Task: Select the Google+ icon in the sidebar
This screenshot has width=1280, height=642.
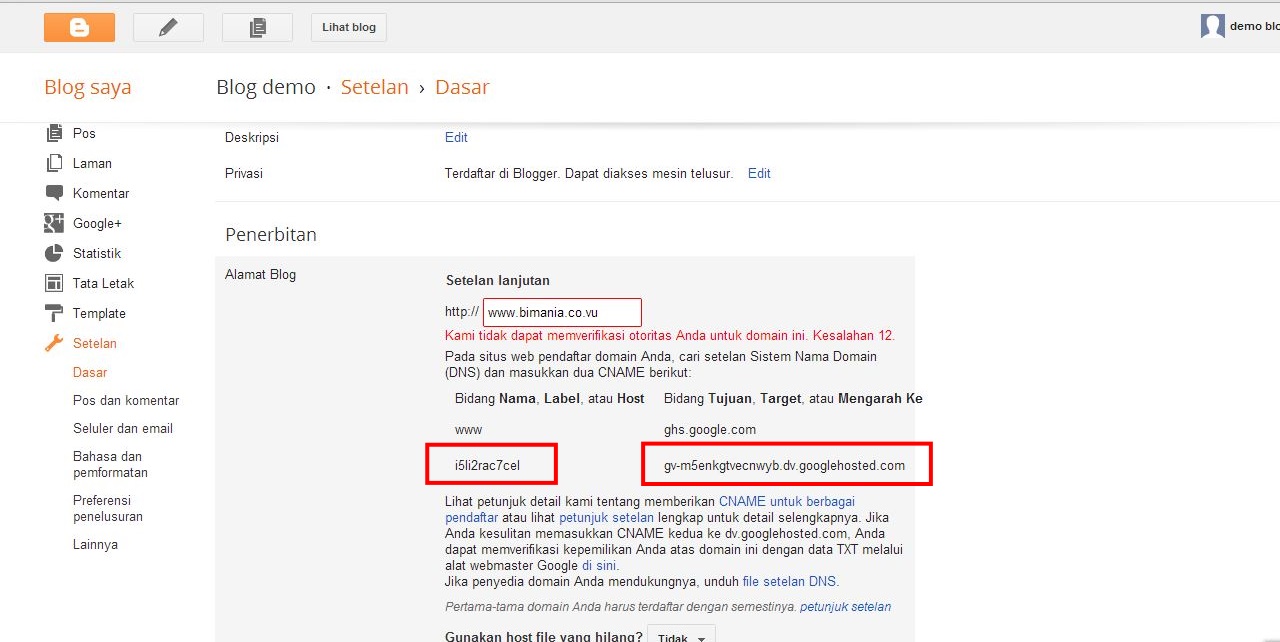Action: tap(54, 223)
